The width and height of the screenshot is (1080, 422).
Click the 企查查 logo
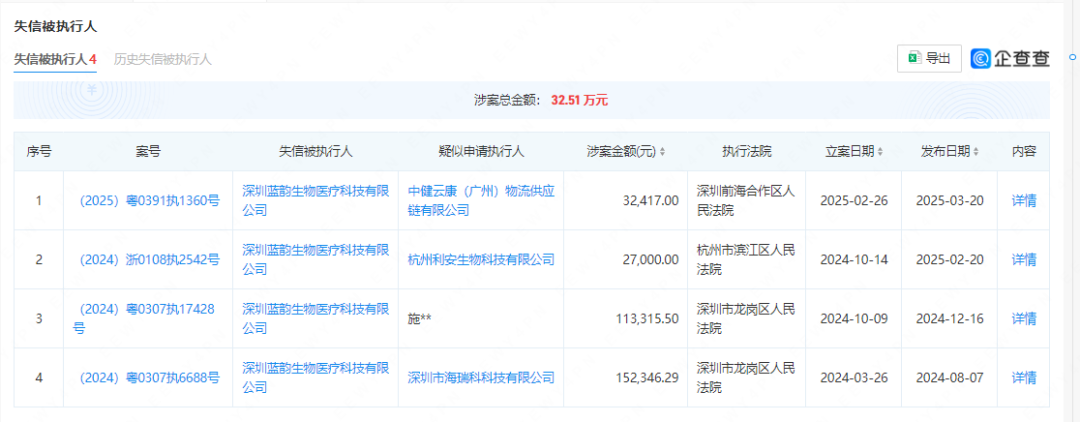(1010, 59)
